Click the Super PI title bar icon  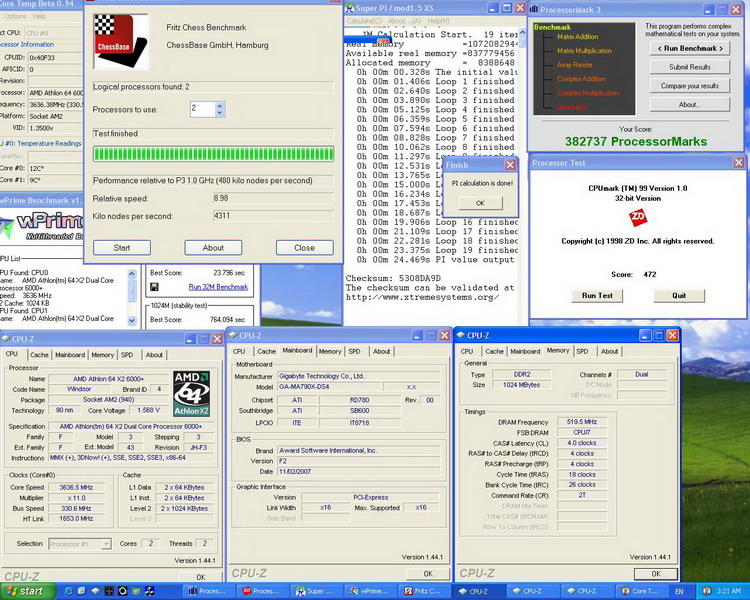point(349,8)
